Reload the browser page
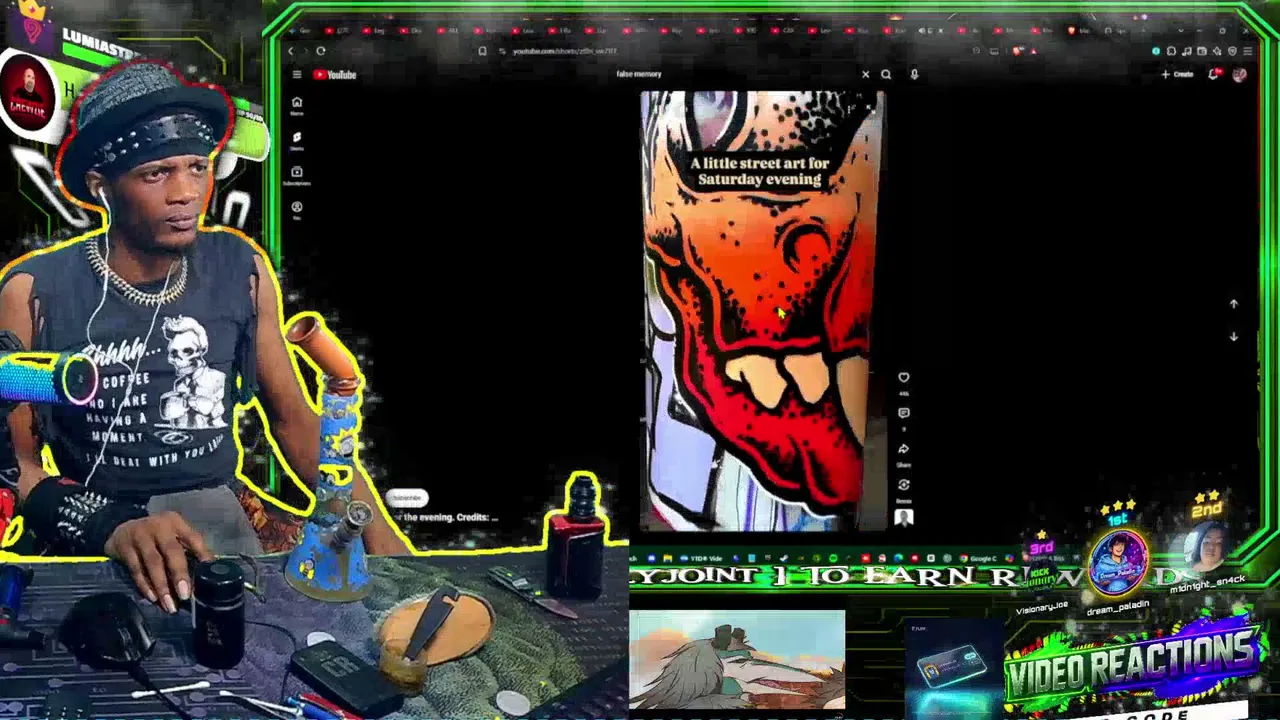This screenshot has height=720, width=1280. pyautogui.click(x=321, y=51)
